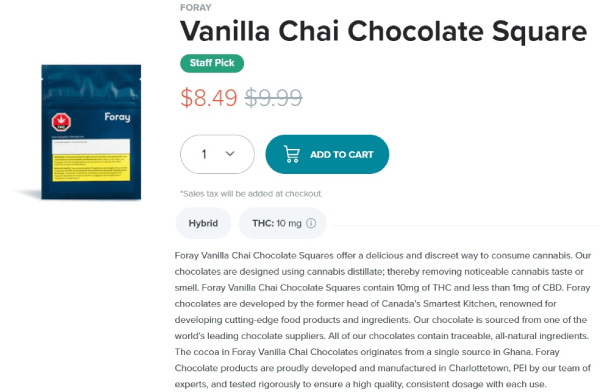600x392 pixels.
Task: Open the quantity selector showing 1
Action: (217, 154)
